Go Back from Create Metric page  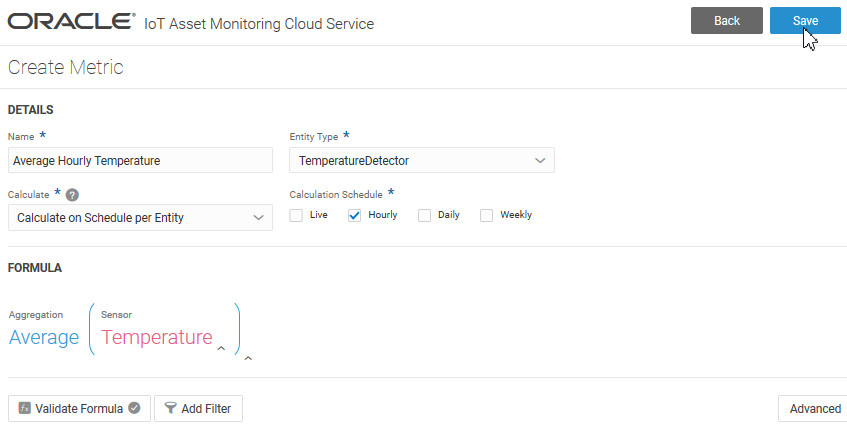pos(727,21)
